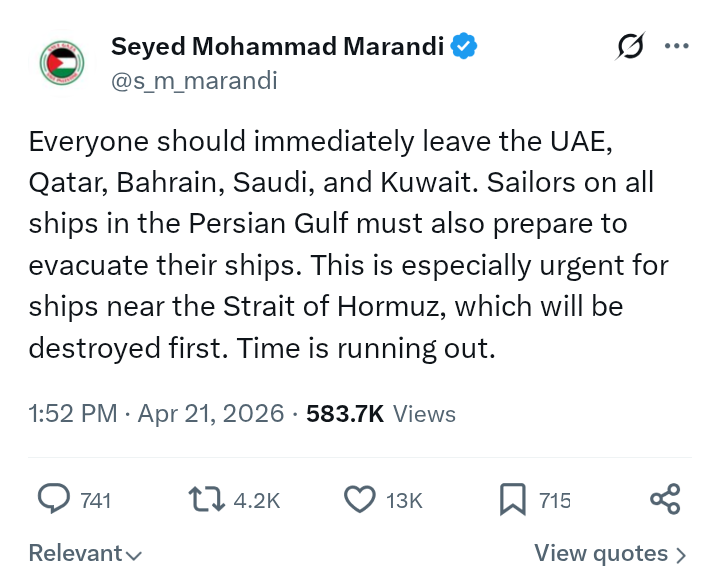Image resolution: width=720 pixels, height=581 pixels.
Task: Click the 4.2K reposts count
Action: tap(255, 499)
